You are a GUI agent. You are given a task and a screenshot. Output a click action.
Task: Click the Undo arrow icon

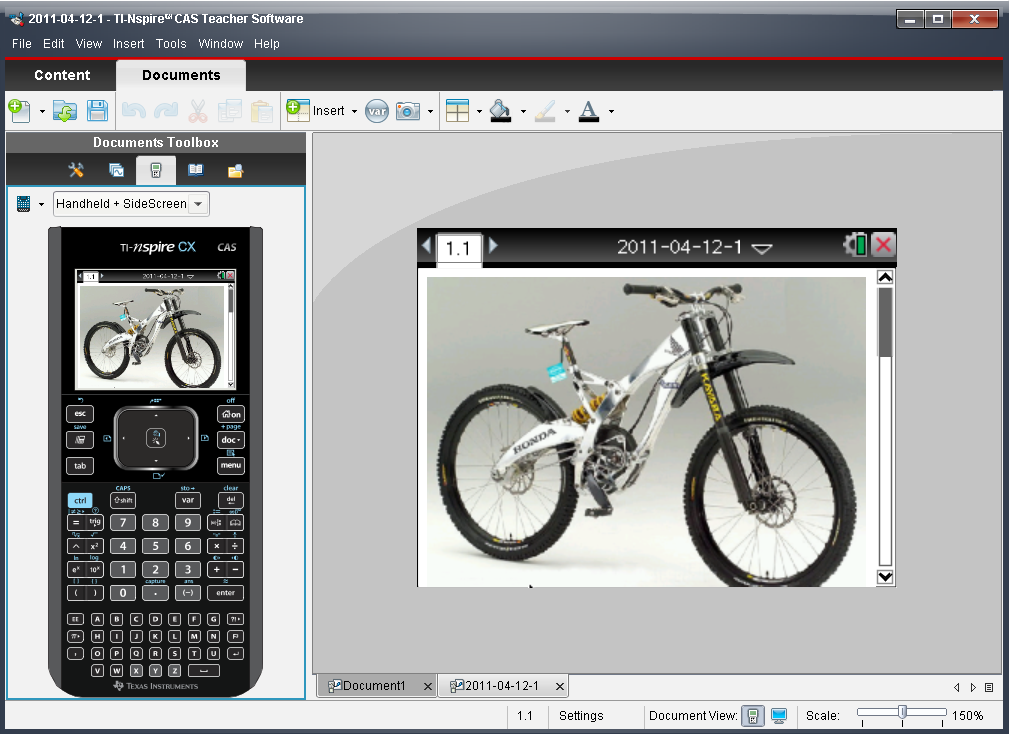point(134,111)
